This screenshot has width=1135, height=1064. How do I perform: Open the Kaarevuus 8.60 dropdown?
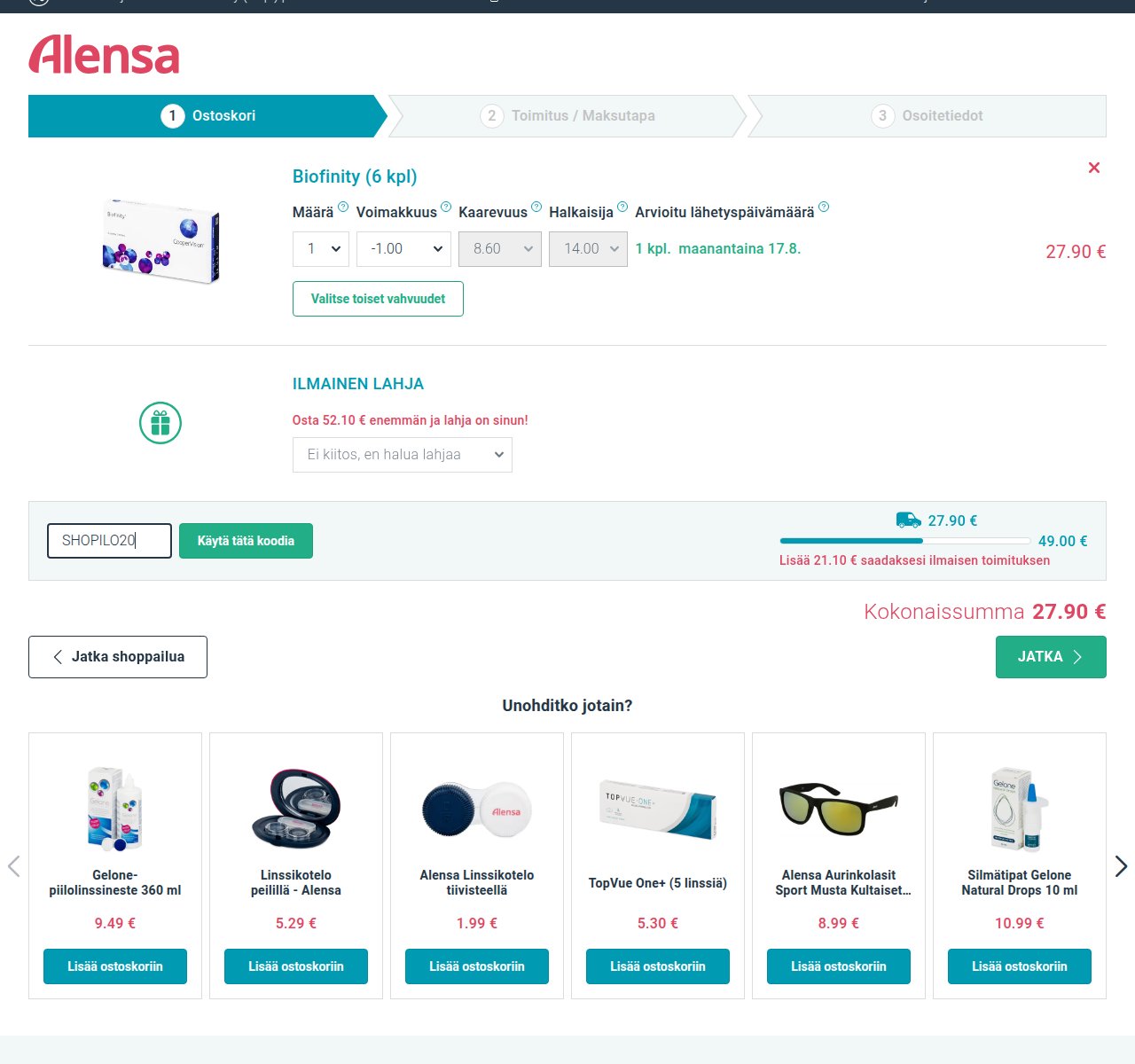tap(500, 249)
